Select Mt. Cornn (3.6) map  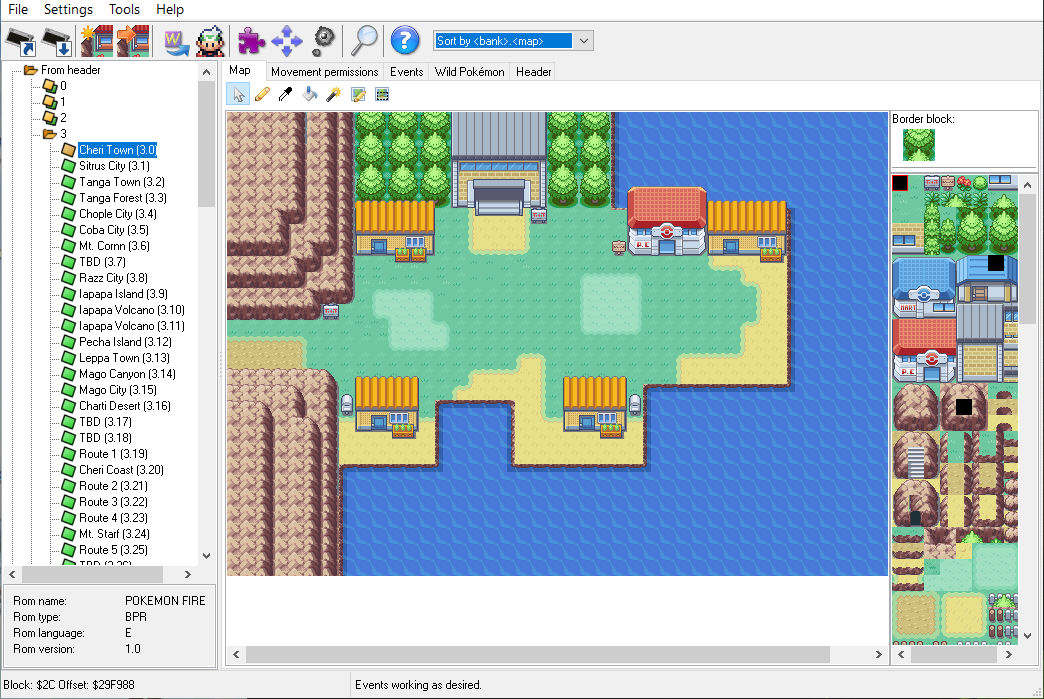114,246
